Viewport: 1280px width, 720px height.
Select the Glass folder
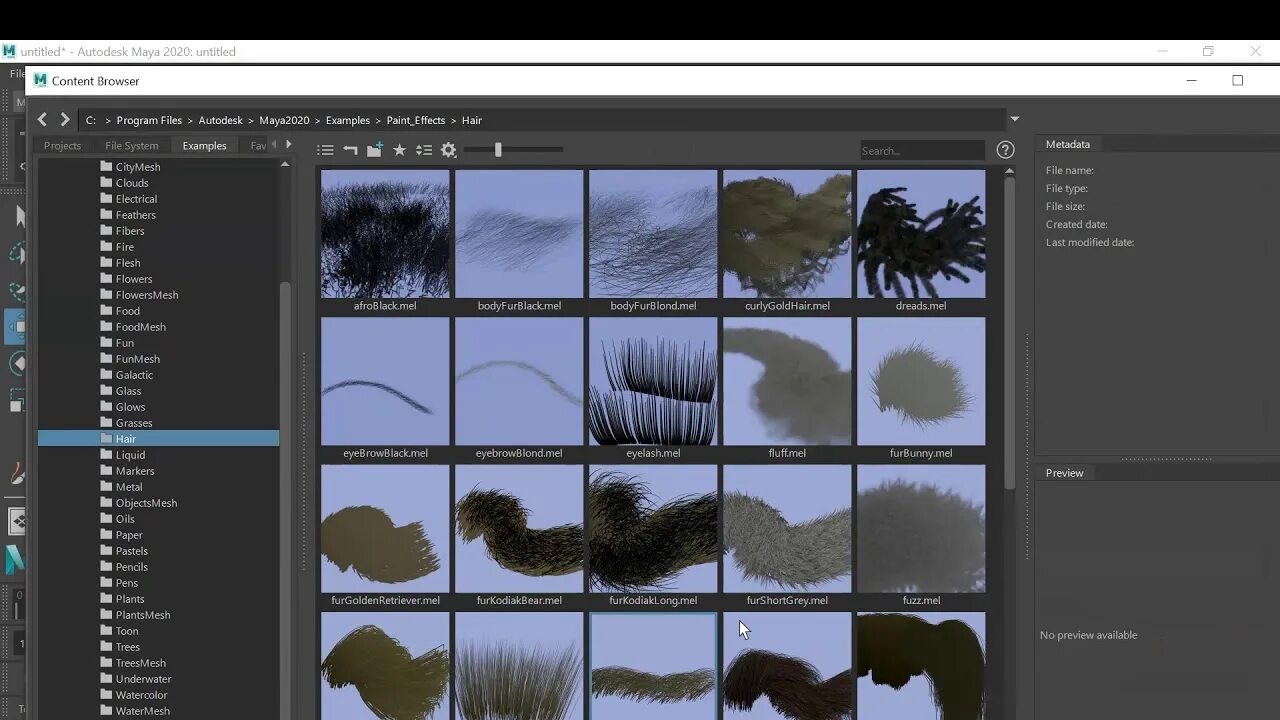128,391
